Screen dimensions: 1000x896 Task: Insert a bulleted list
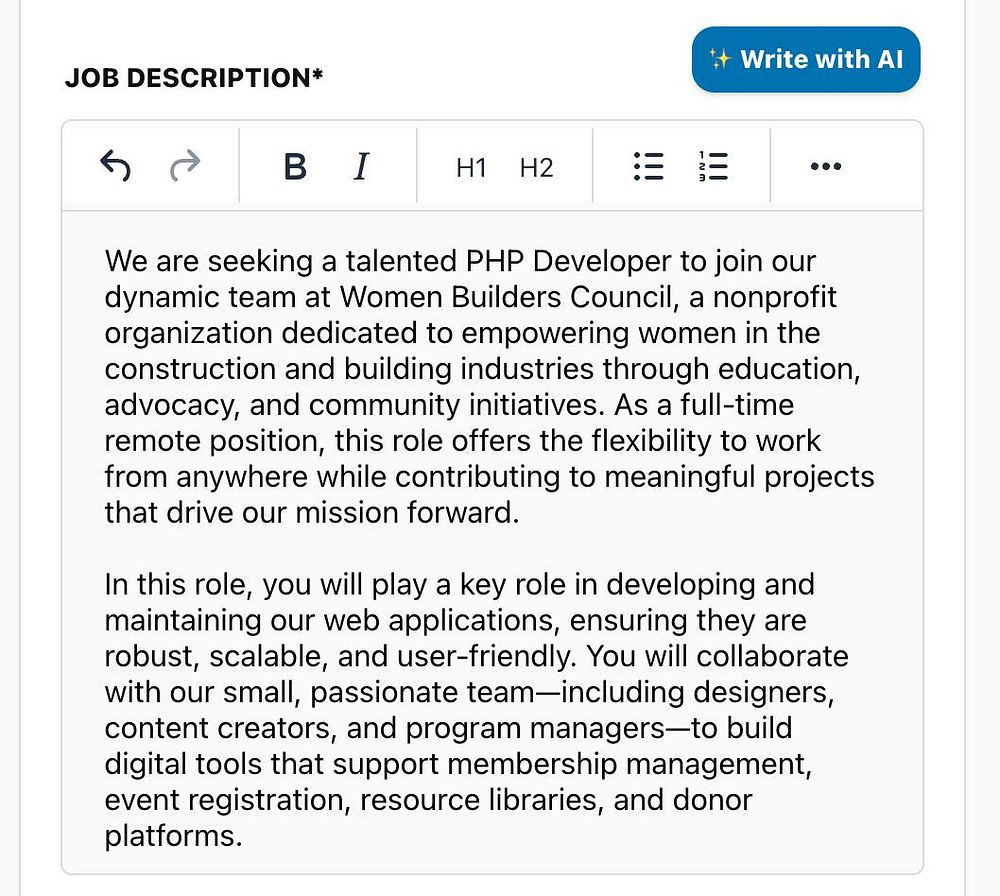pos(648,167)
